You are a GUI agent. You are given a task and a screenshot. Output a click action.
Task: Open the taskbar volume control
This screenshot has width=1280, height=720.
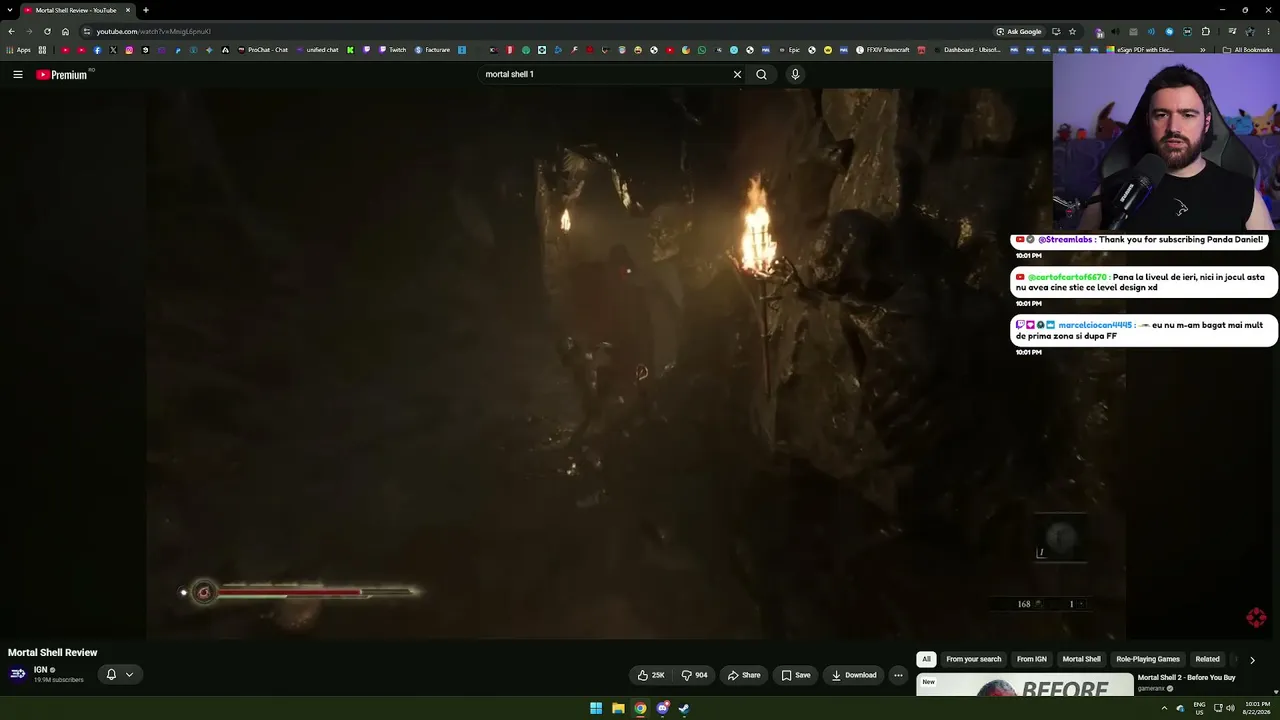point(1230,708)
